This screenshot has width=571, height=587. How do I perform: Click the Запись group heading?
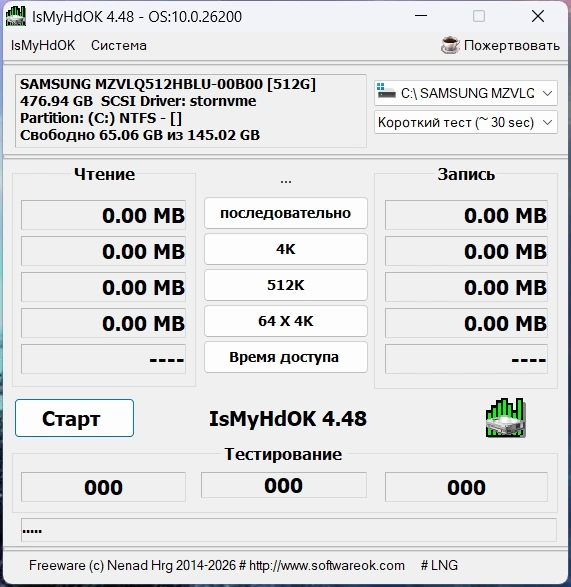pyautogui.click(x=466, y=174)
